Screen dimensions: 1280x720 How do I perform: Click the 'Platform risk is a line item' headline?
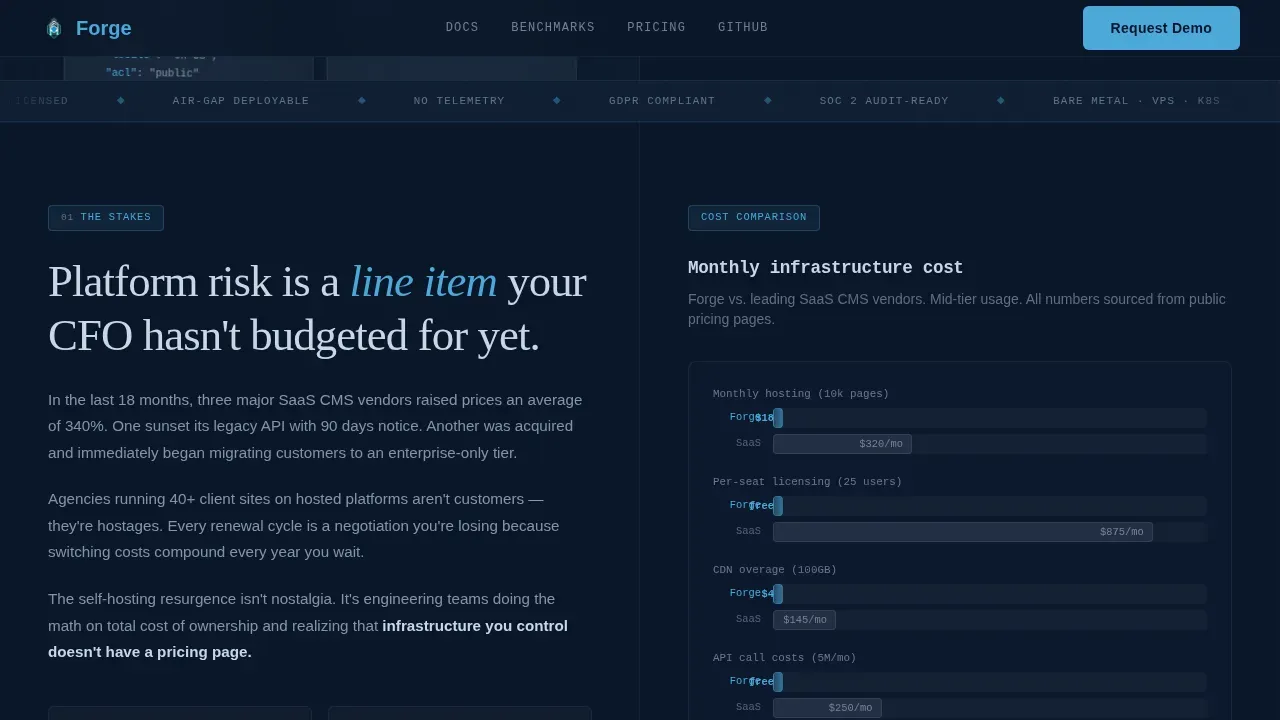317,308
